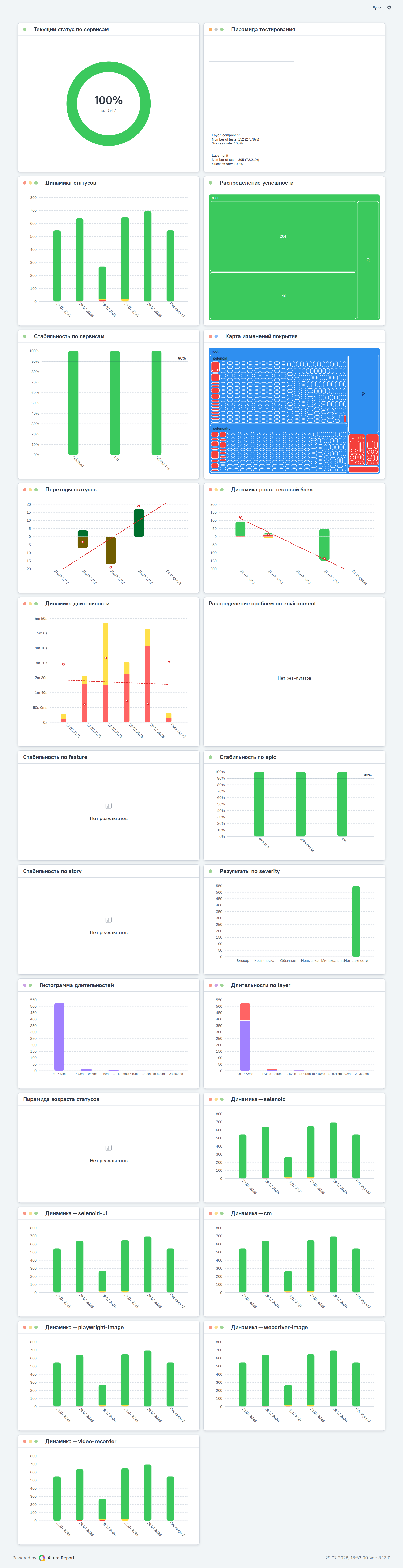Click the Динамика — selenoid-ui title
The width and height of the screenshot is (403, 1568).
pos(76,1213)
